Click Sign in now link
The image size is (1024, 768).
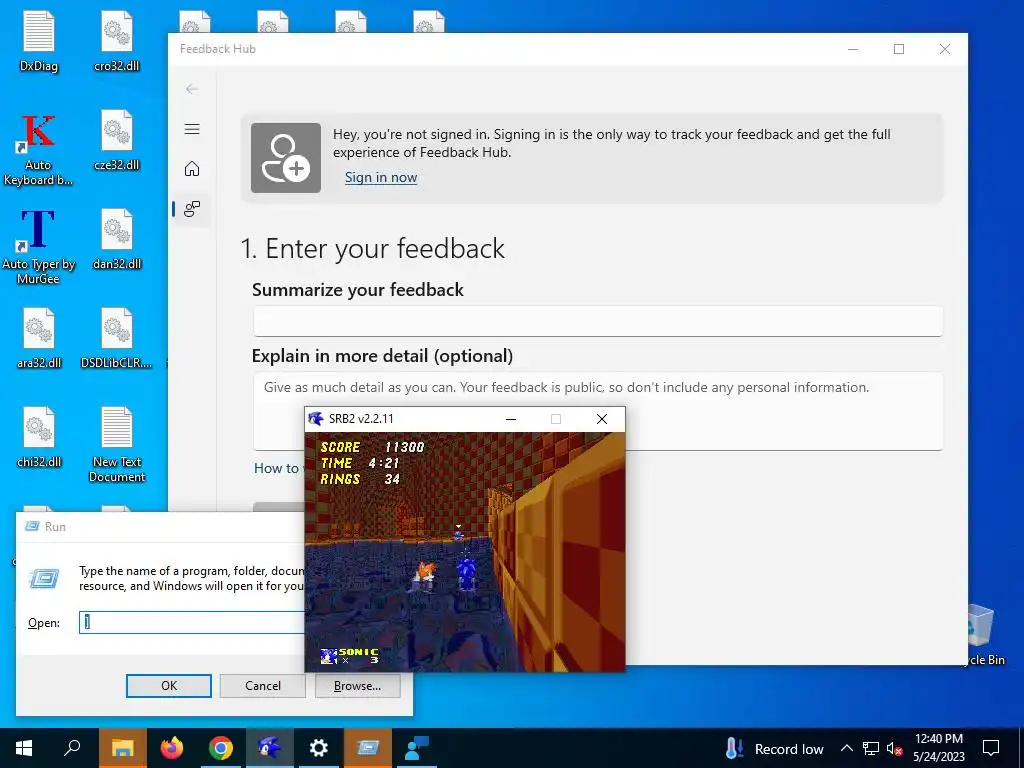tap(381, 177)
